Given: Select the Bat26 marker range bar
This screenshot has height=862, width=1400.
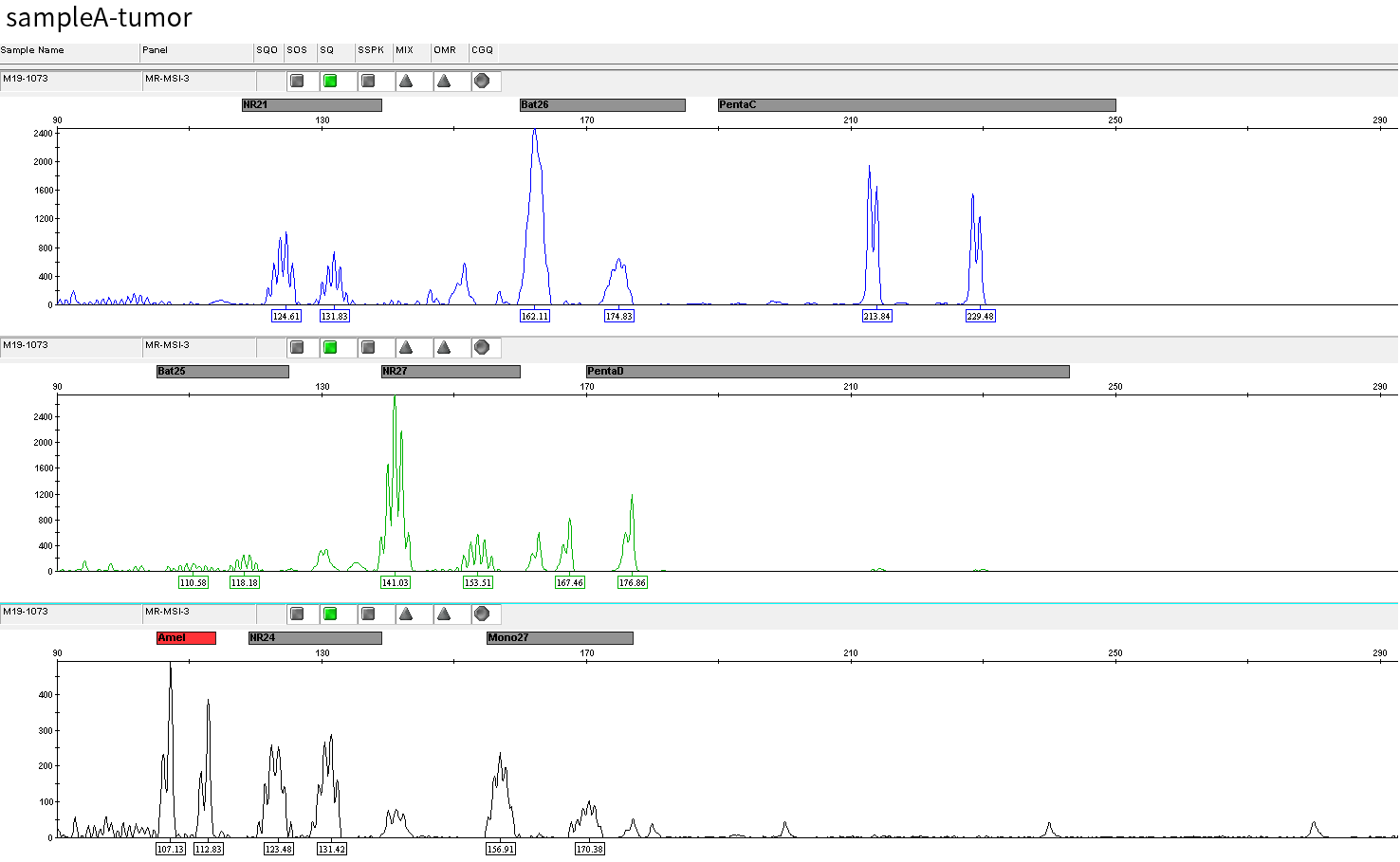Looking at the screenshot, I should point(602,105).
